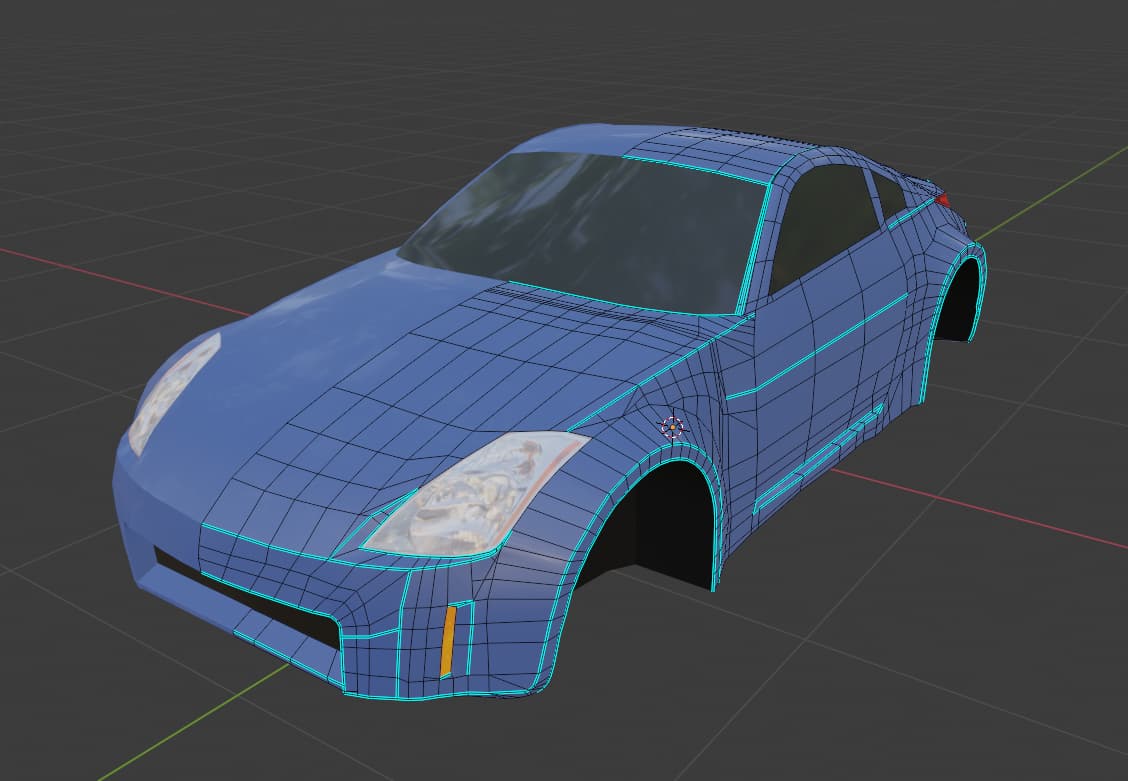Select the wireframed headlight lens beside the fender
Viewport: 1128px width, 781px height.
[475, 496]
